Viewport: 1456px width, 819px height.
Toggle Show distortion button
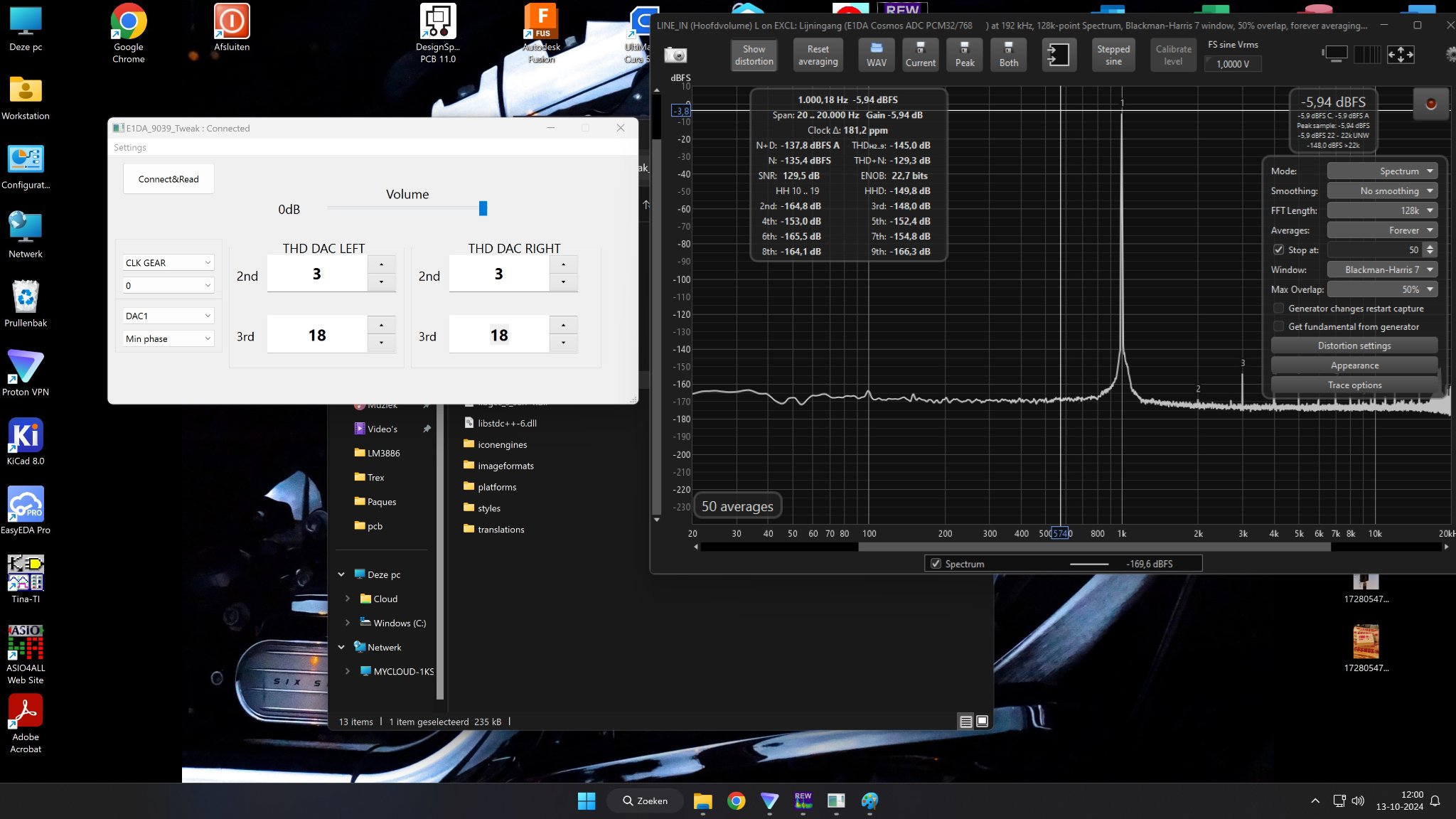click(x=754, y=55)
